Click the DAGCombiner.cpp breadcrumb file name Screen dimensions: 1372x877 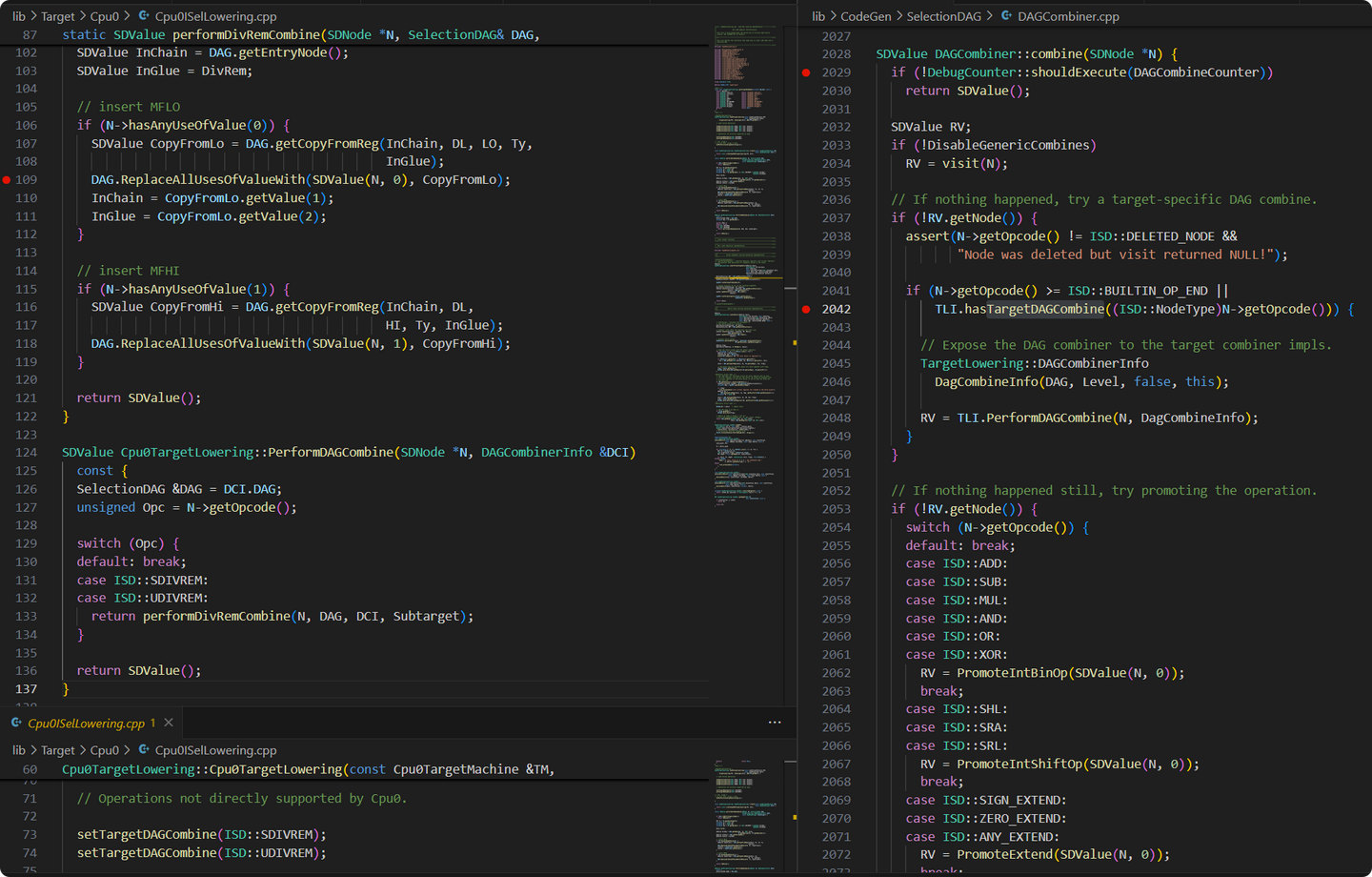1068,16
